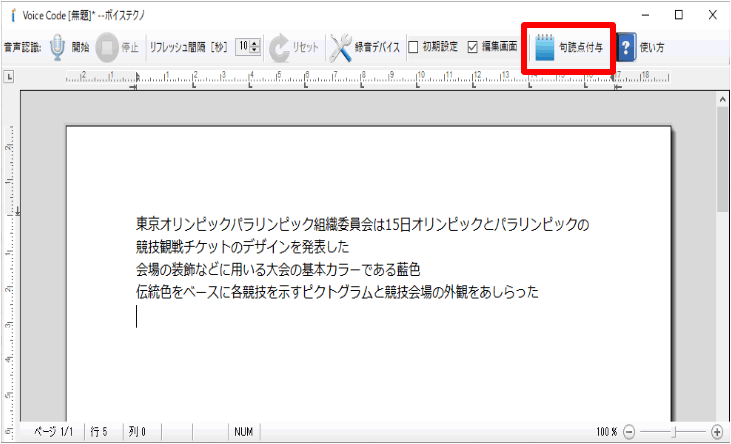
Task: Toggle the 初期設定 checkbox
Action: tap(413, 47)
